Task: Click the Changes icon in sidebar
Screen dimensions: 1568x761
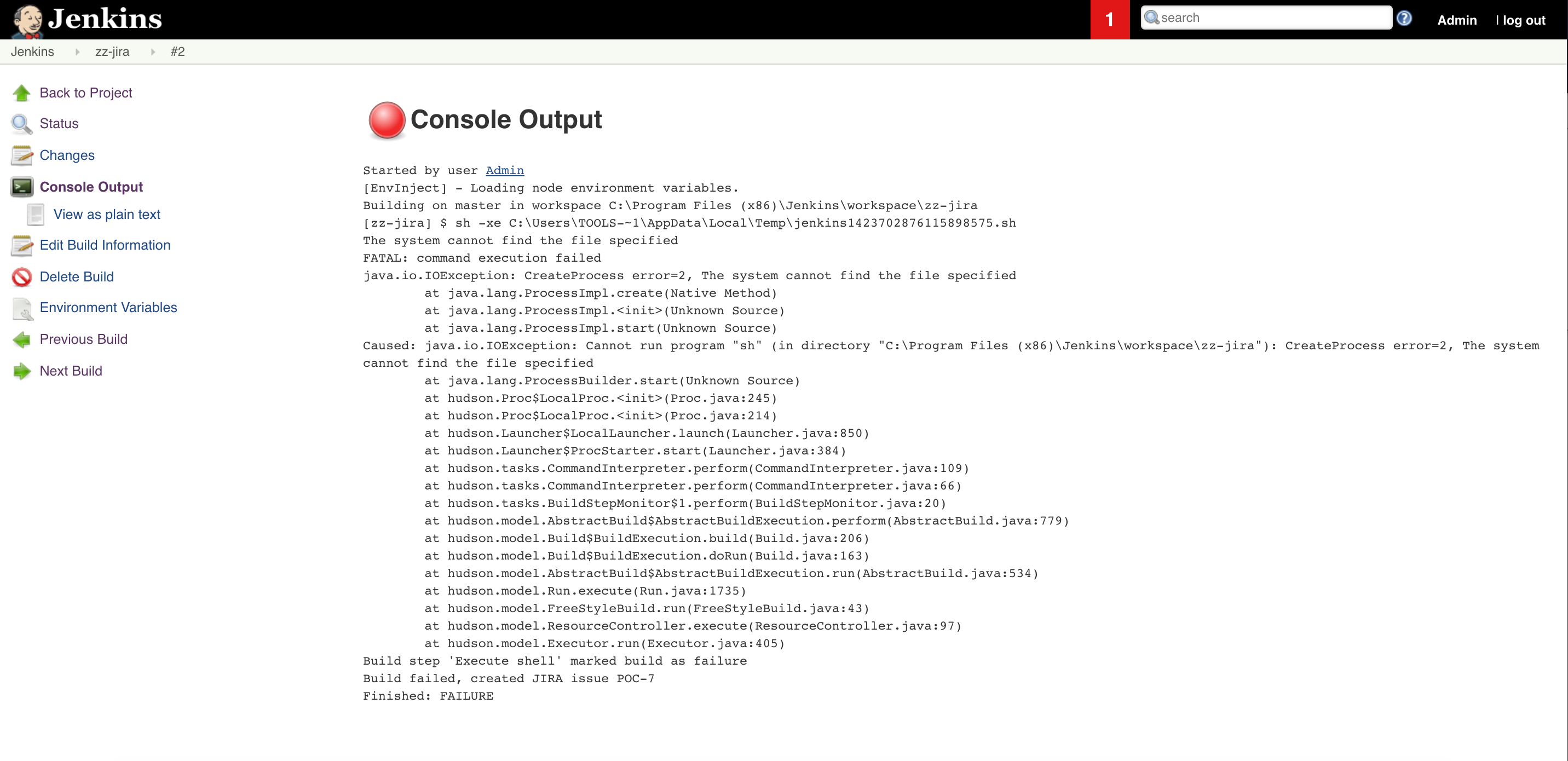Action: point(21,155)
